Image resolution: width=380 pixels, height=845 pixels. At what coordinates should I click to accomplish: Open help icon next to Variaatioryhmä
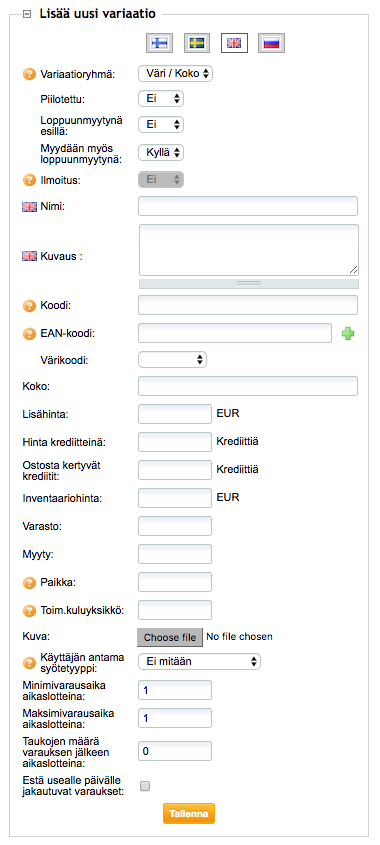coord(29,74)
